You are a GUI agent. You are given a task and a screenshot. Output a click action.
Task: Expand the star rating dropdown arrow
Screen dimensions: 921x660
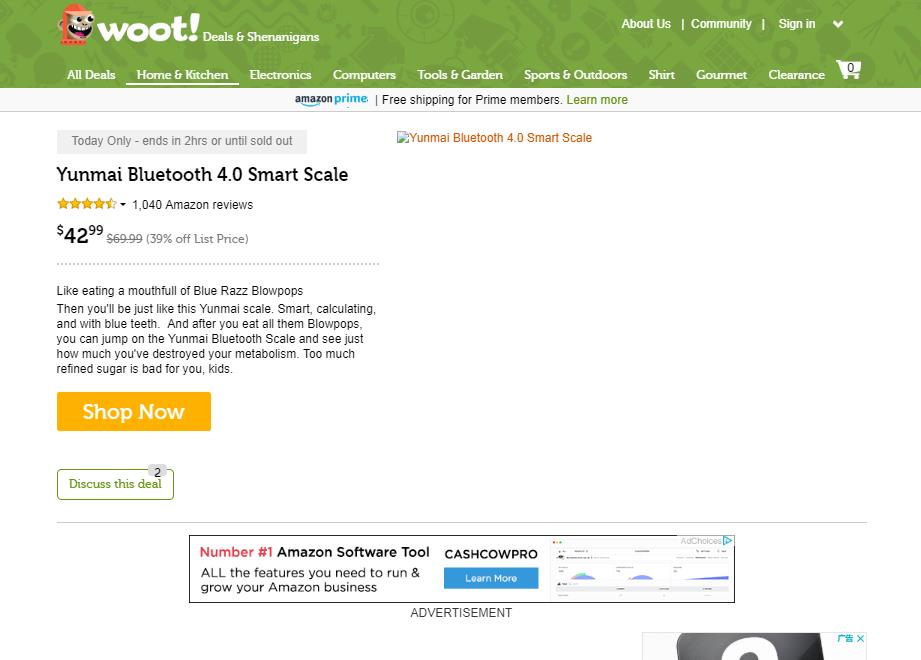pos(123,205)
